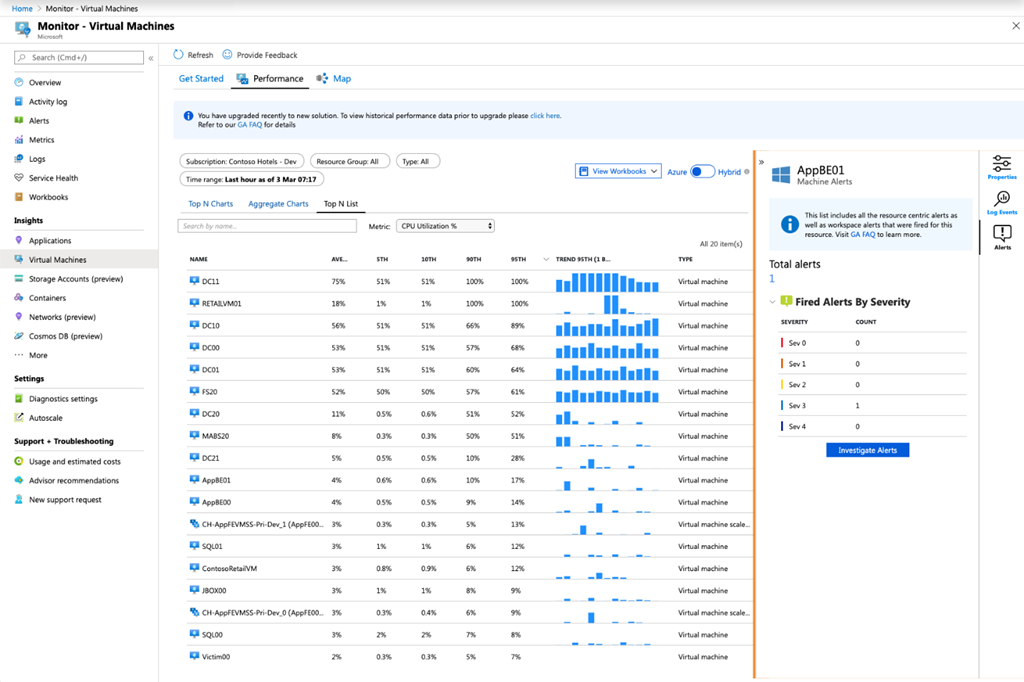
Task: Open the Properties panel icon
Action: [x=1001, y=166]
